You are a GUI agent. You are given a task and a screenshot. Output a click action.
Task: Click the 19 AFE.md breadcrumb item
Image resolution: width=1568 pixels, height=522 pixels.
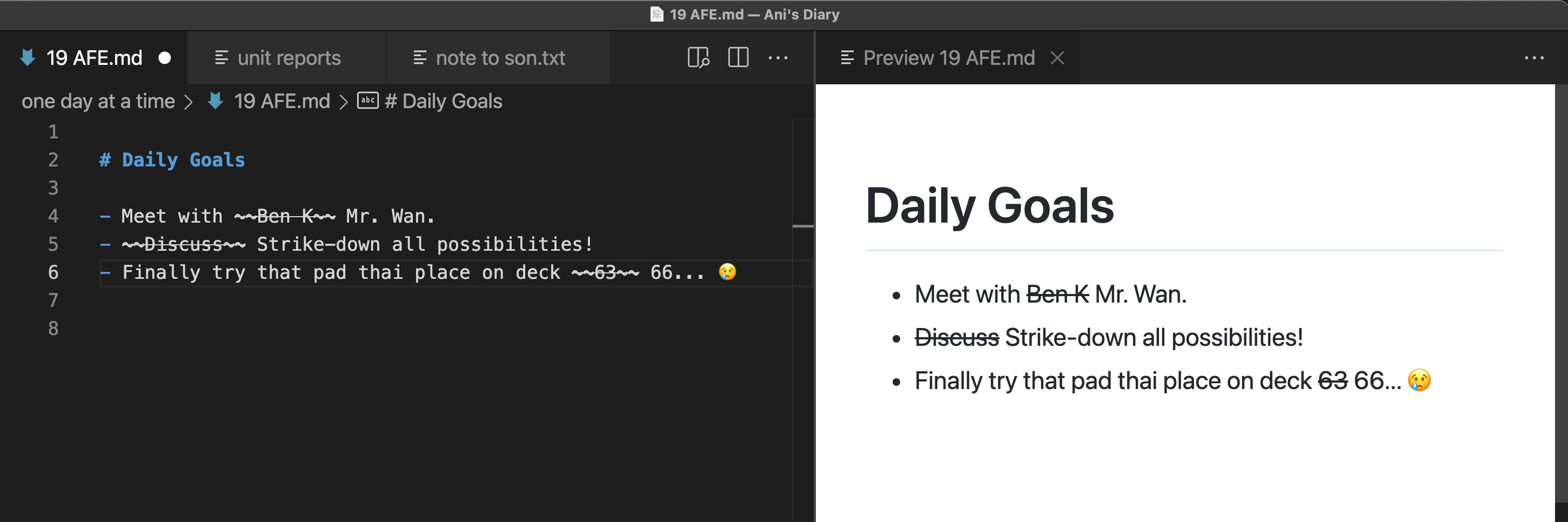(x=282, y=101)
